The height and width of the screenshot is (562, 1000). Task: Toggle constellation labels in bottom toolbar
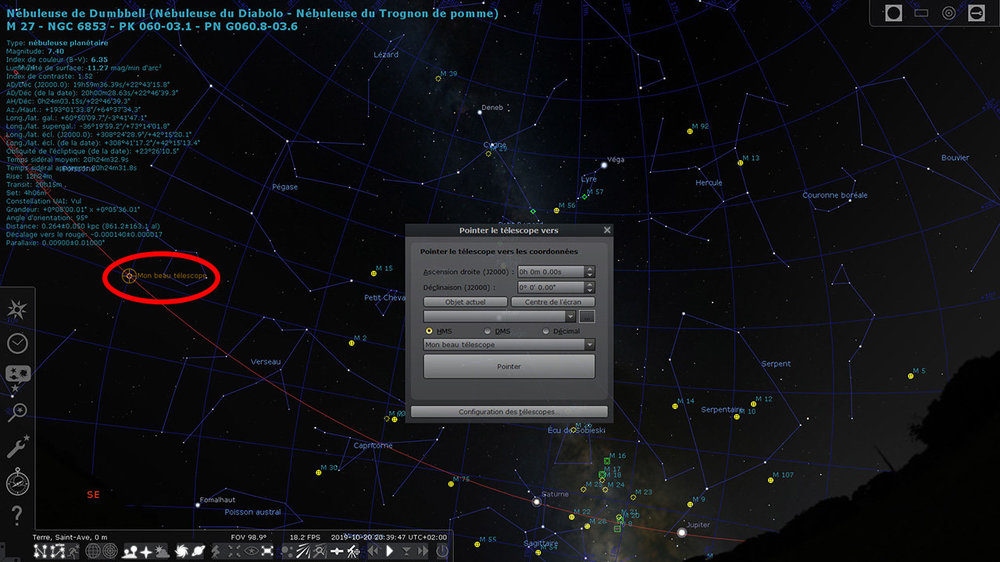57,551
